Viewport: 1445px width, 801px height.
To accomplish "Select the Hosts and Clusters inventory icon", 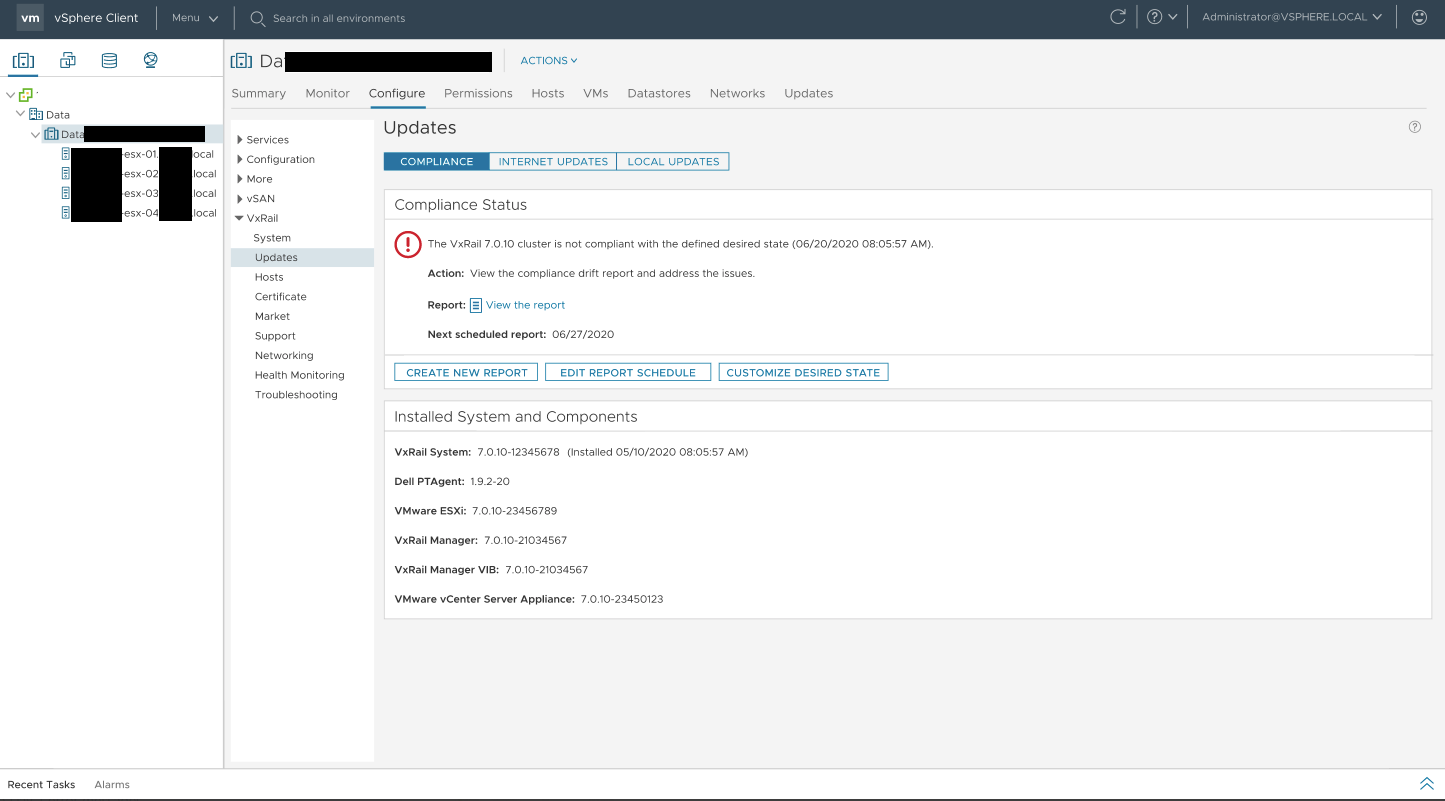I will pyautogui.click(x=23, y=60).
